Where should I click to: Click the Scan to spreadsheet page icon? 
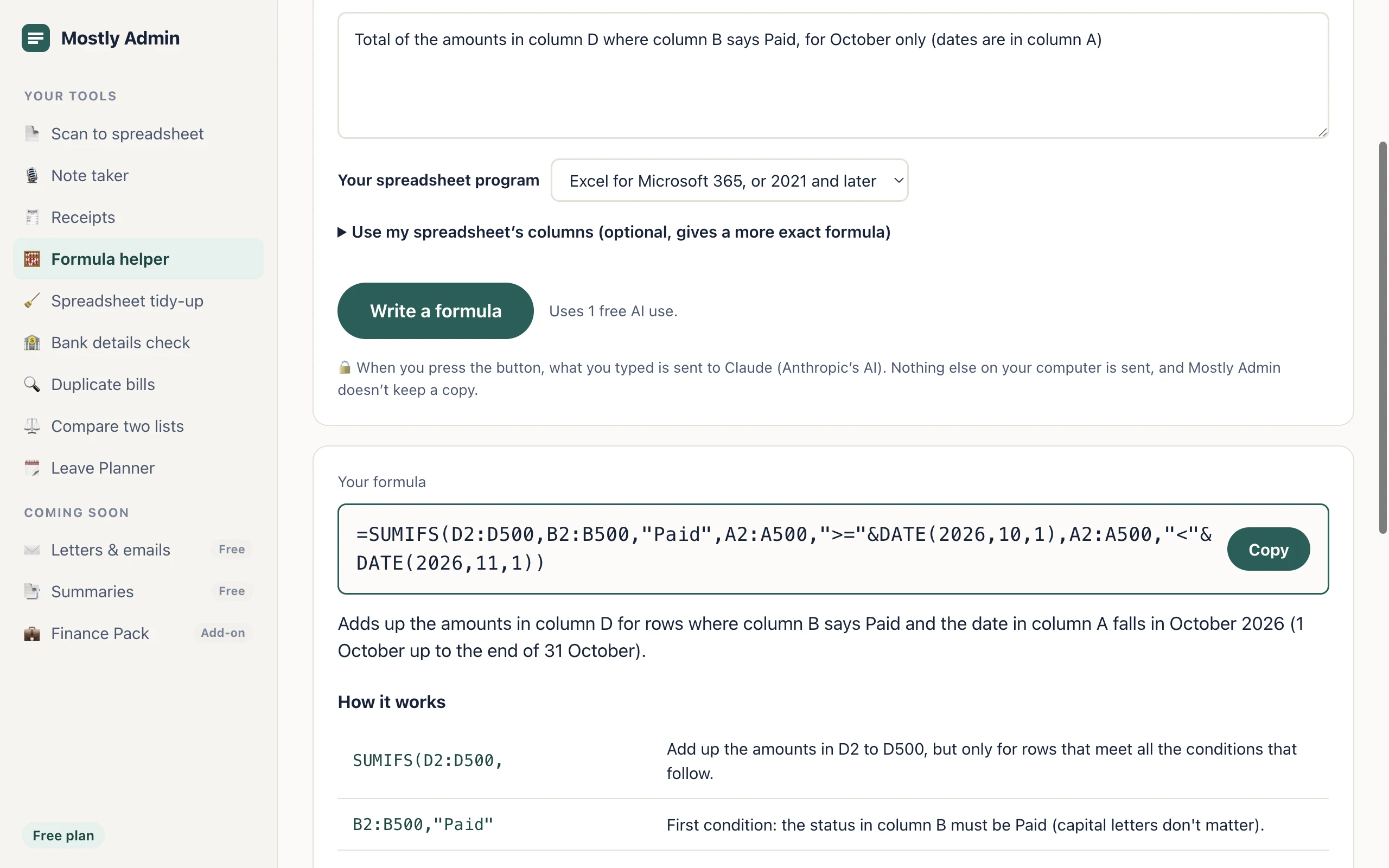click(x=32, y=134)
